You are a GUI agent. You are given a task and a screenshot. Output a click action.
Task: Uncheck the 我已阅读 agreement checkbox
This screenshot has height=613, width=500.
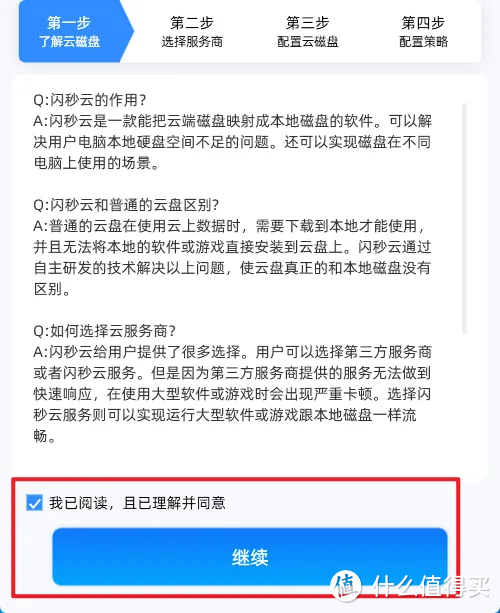(34, 502)
